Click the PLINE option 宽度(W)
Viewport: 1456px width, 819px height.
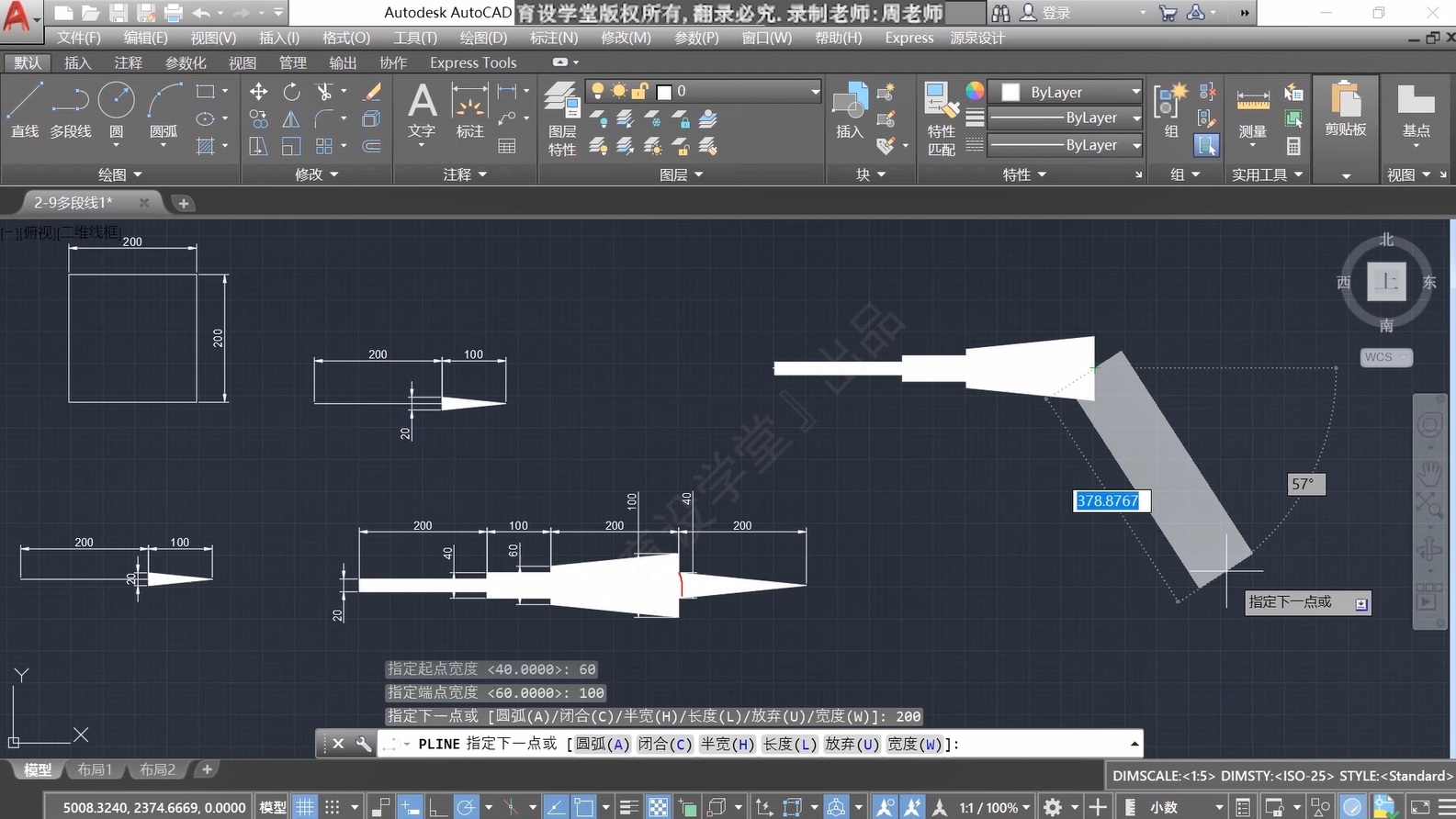[x=915, y=744]
